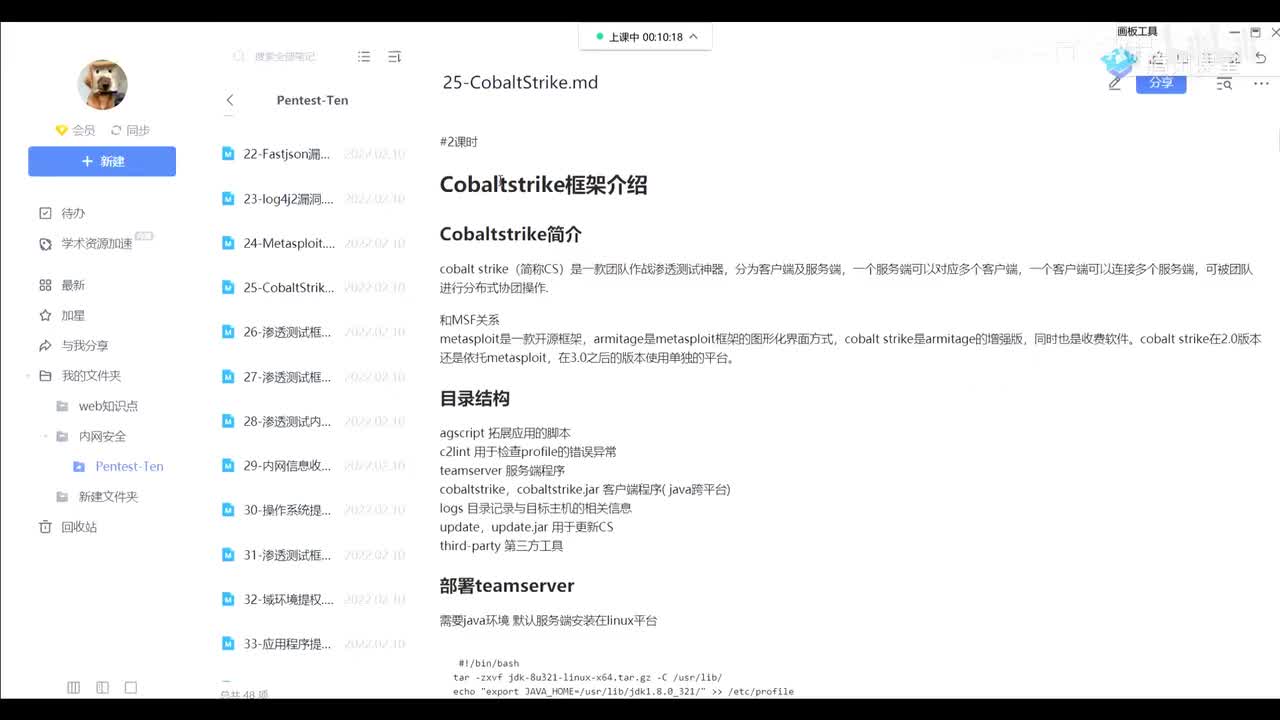
Task: Select the web知识点 folder
Action: [108, 406]
